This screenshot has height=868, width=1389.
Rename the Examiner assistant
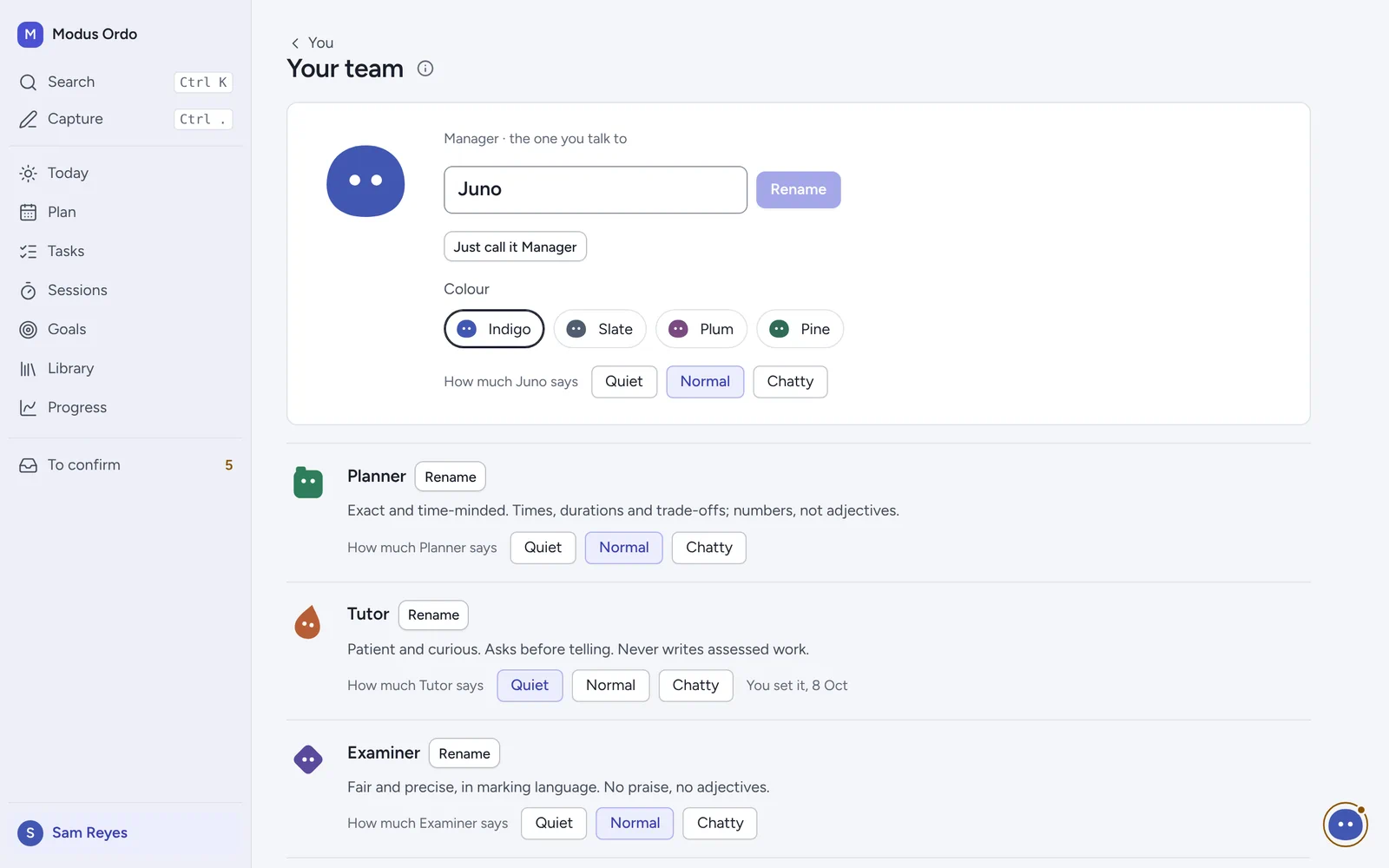[x=464, y=753]
